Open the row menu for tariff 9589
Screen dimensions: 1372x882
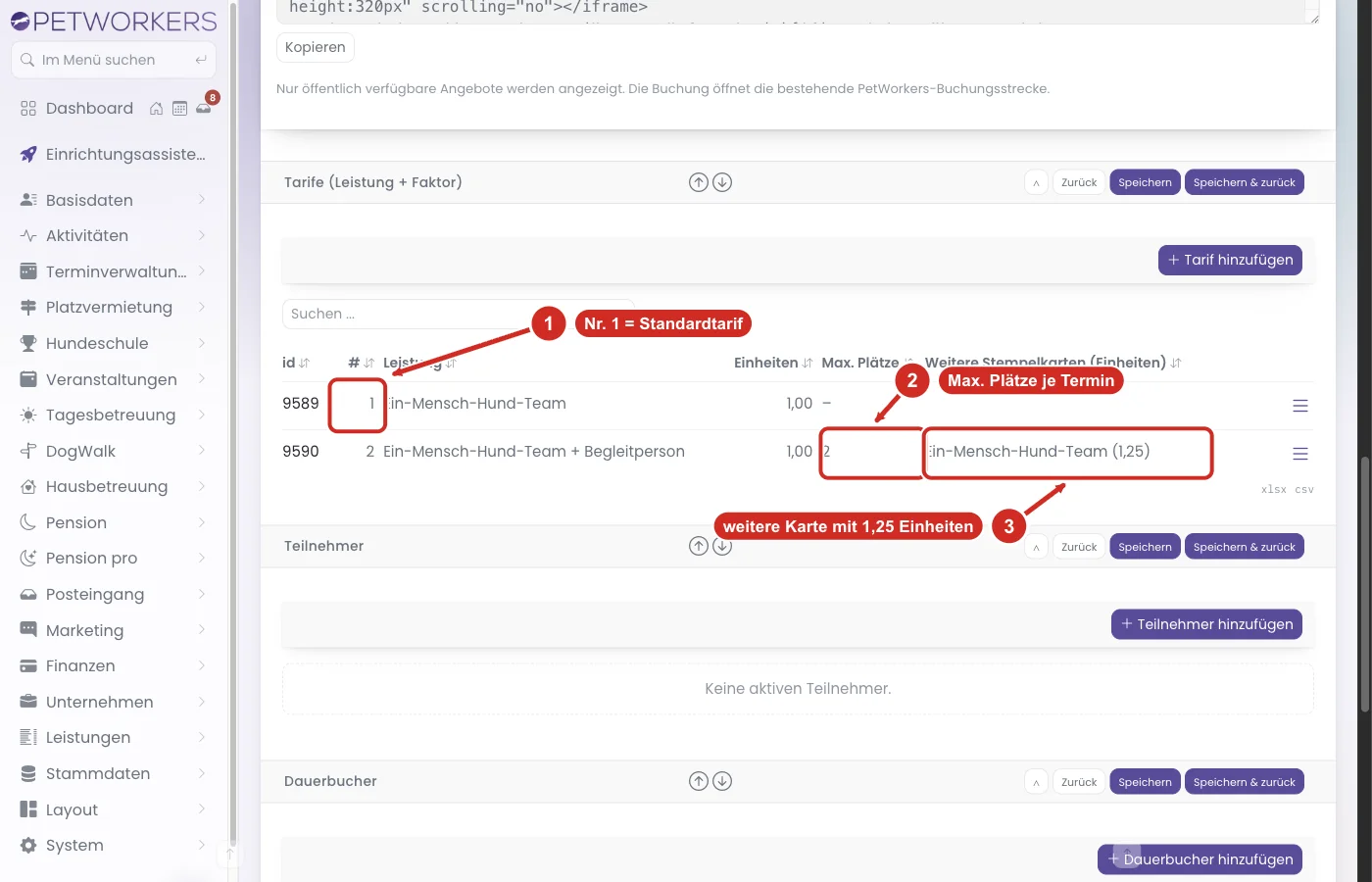coord(1300,406)
